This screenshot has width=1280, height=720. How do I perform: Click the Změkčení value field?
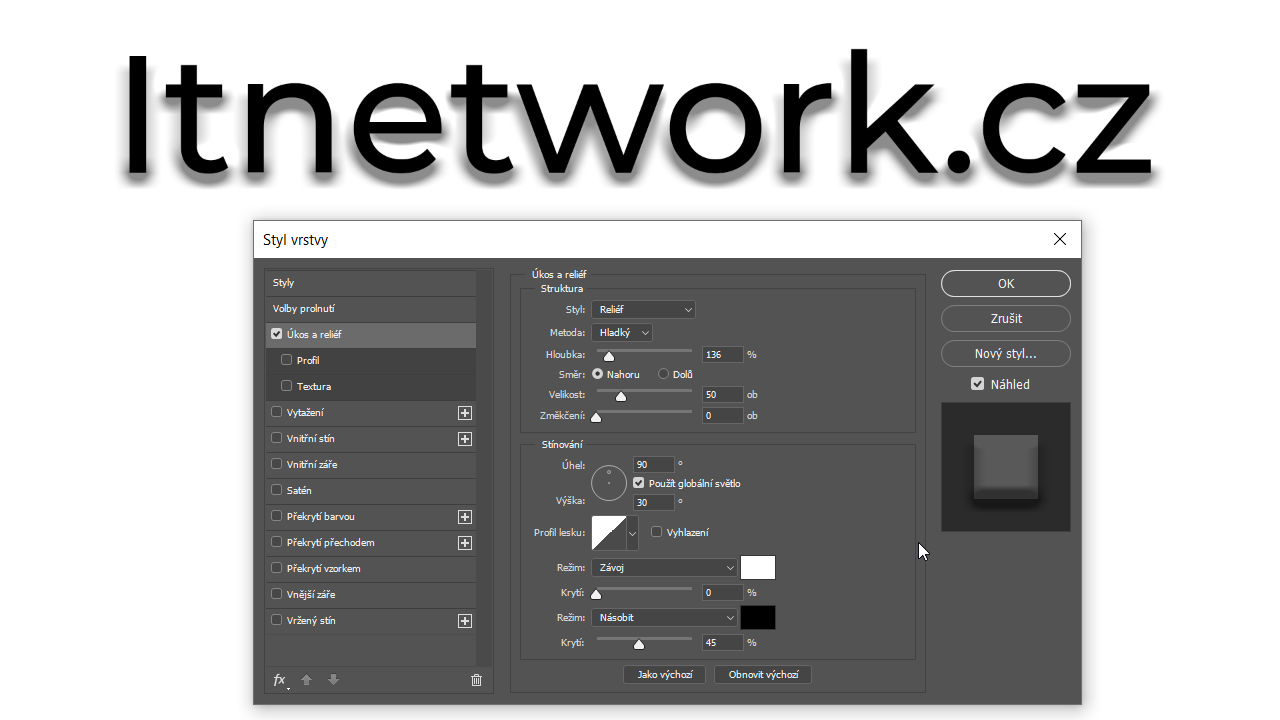(x=723, y=416)
